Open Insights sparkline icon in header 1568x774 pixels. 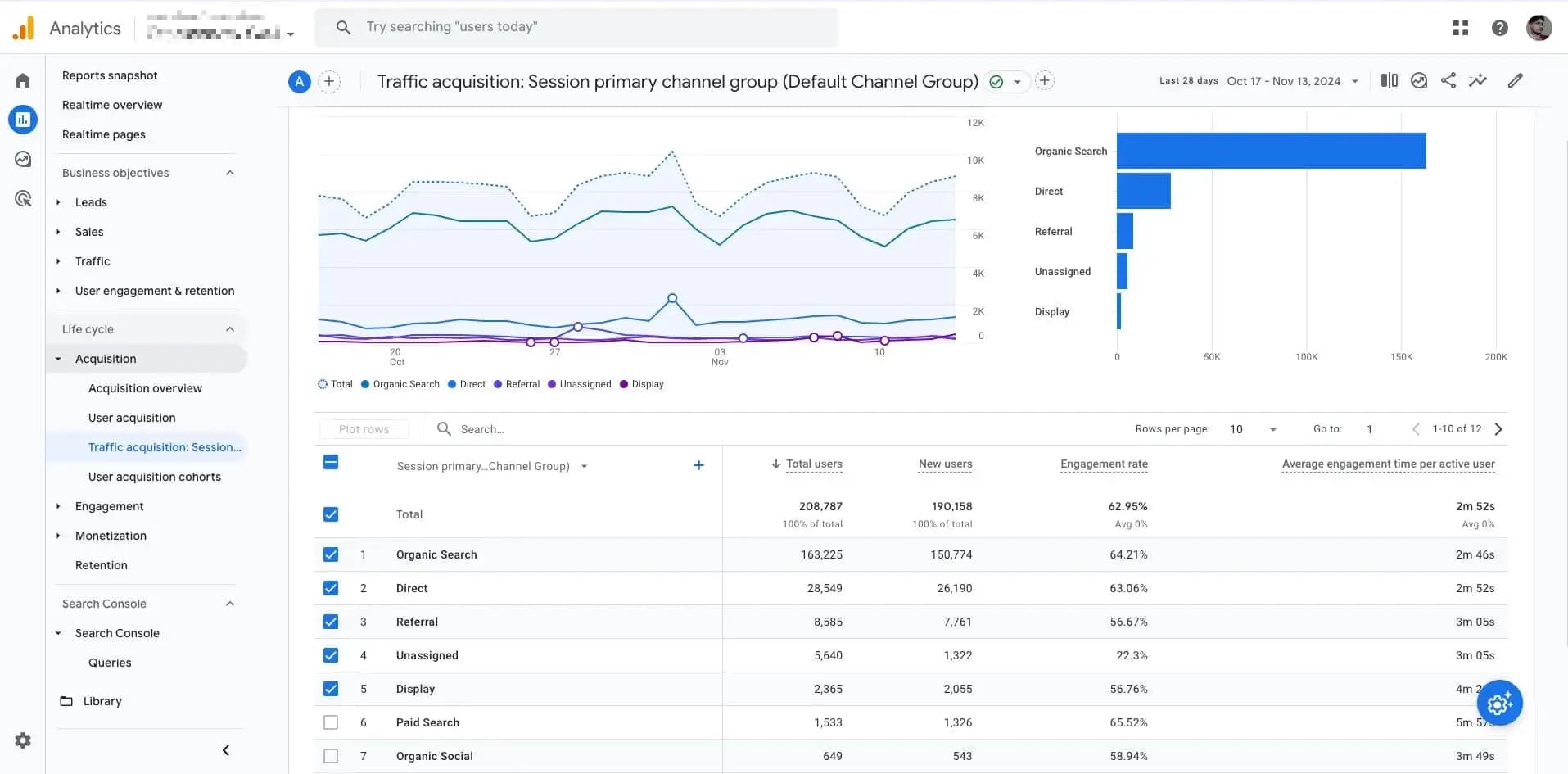1478,80
